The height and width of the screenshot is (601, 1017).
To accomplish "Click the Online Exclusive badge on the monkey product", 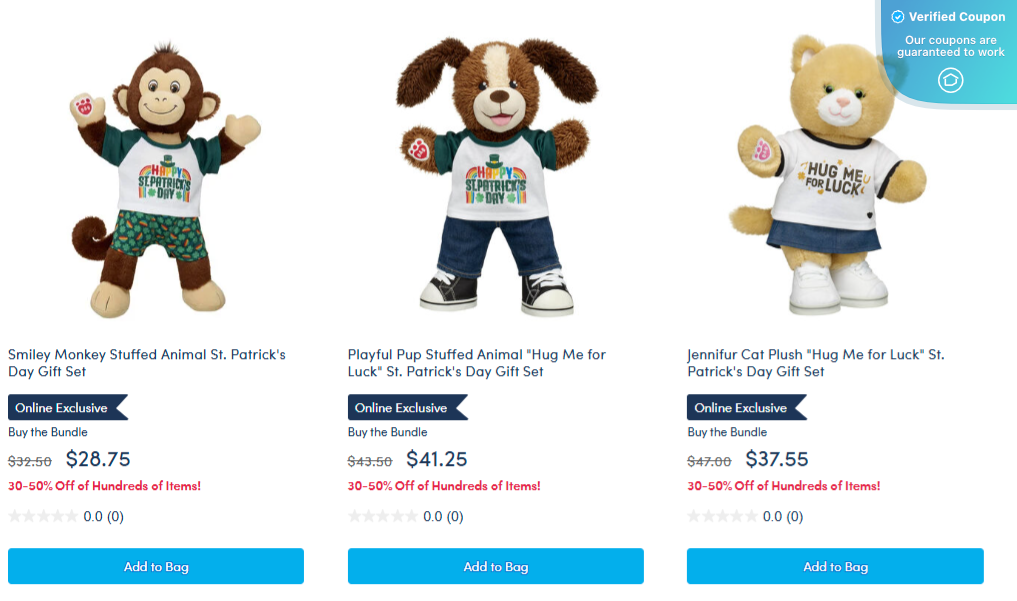I will 62,407.
